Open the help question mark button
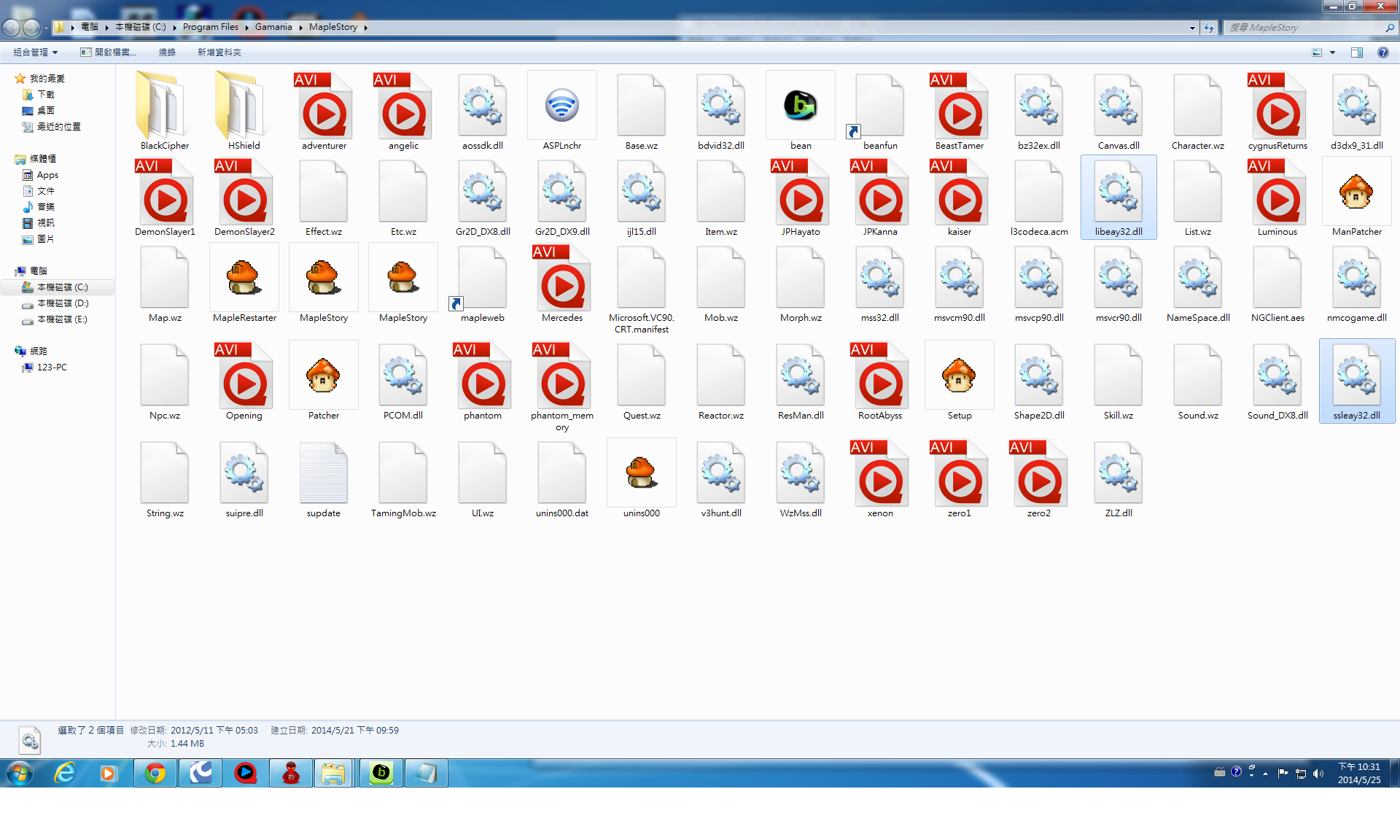The height and width of the screenshot is (840, 1400). tap(1382, 52)
